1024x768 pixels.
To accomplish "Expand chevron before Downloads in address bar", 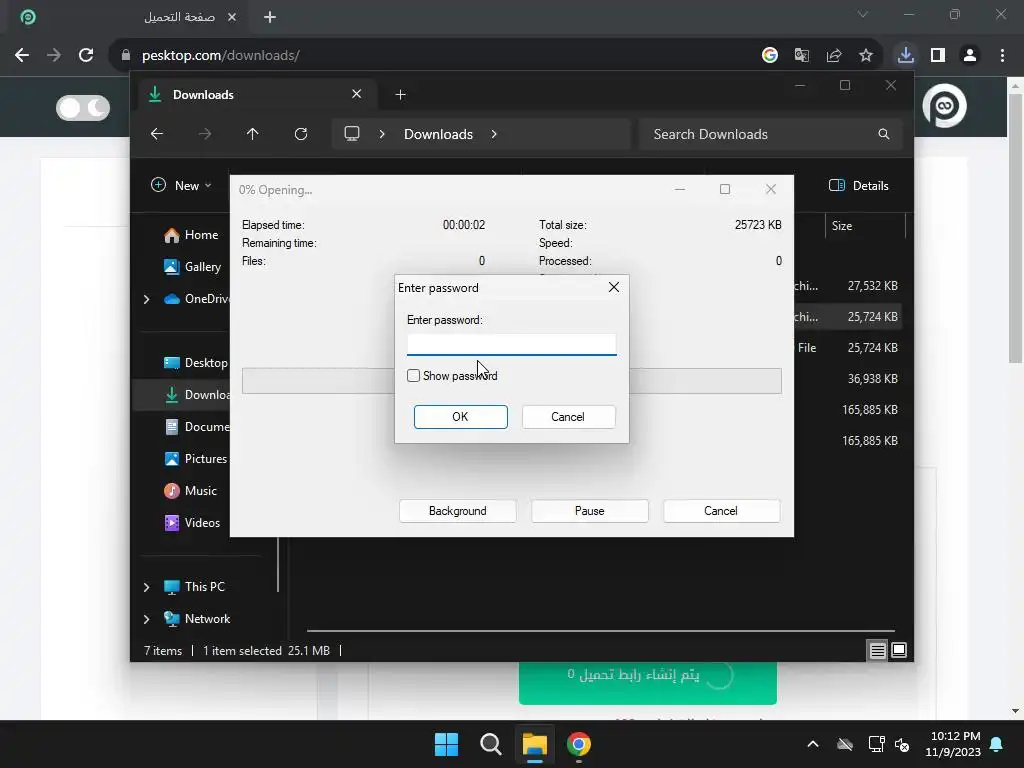I will click(x=382, y=134).
